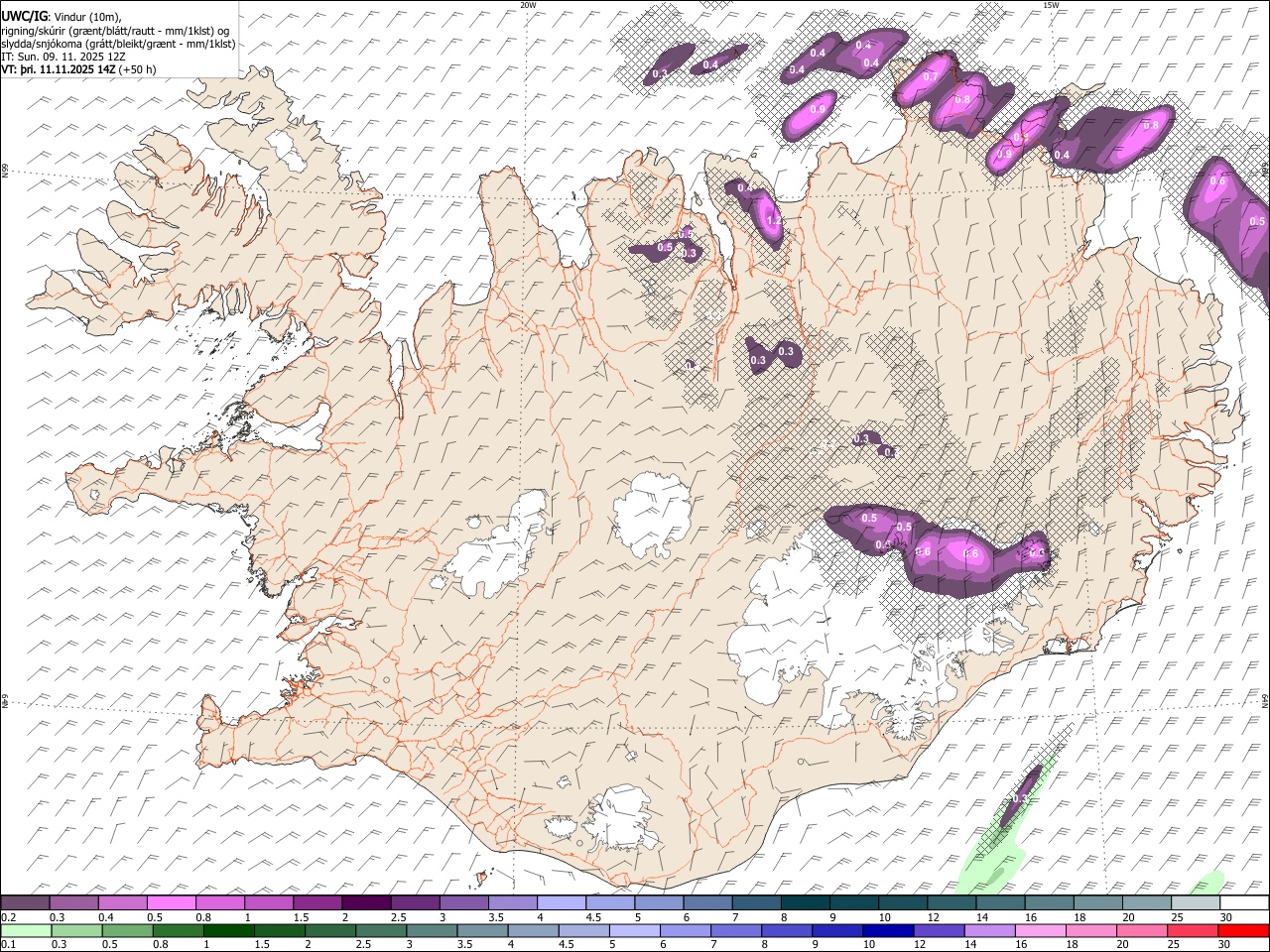Click the '4.5' label under upper legend row

(x=593, y=917)
